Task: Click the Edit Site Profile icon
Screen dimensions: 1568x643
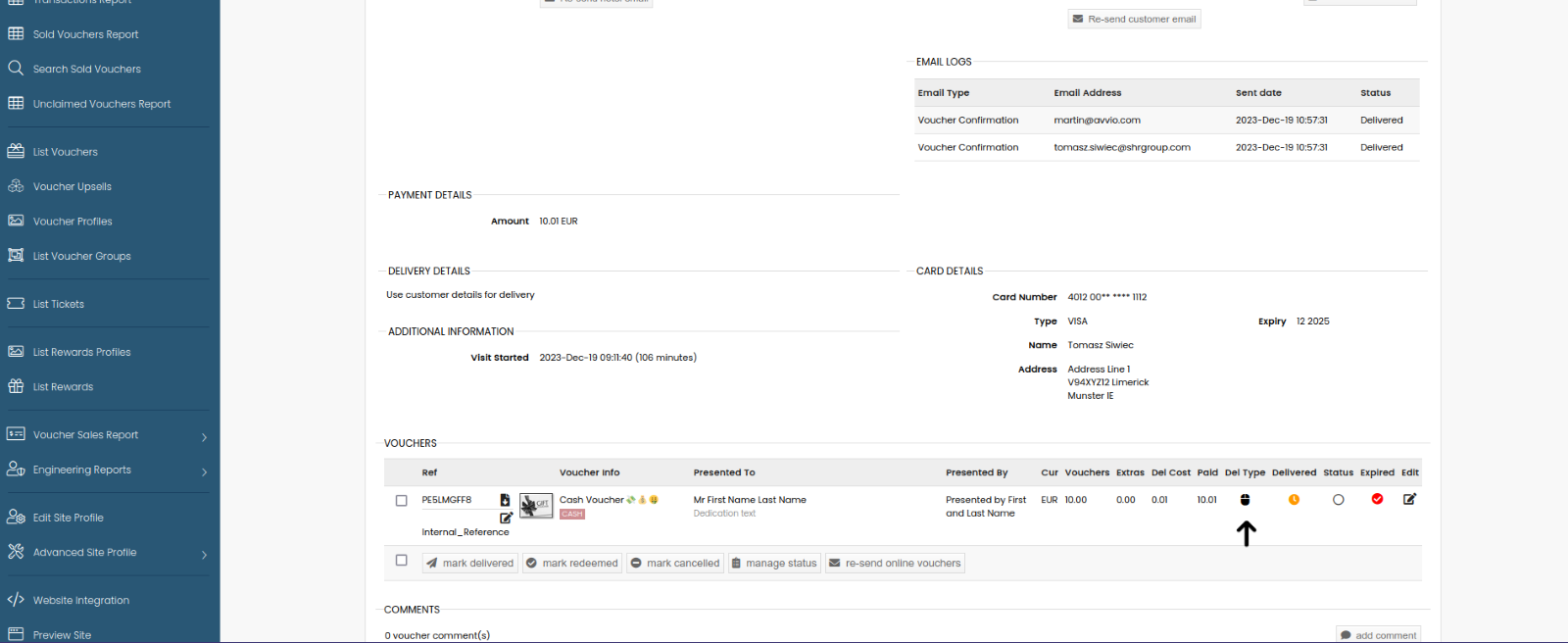Action: 16,517
